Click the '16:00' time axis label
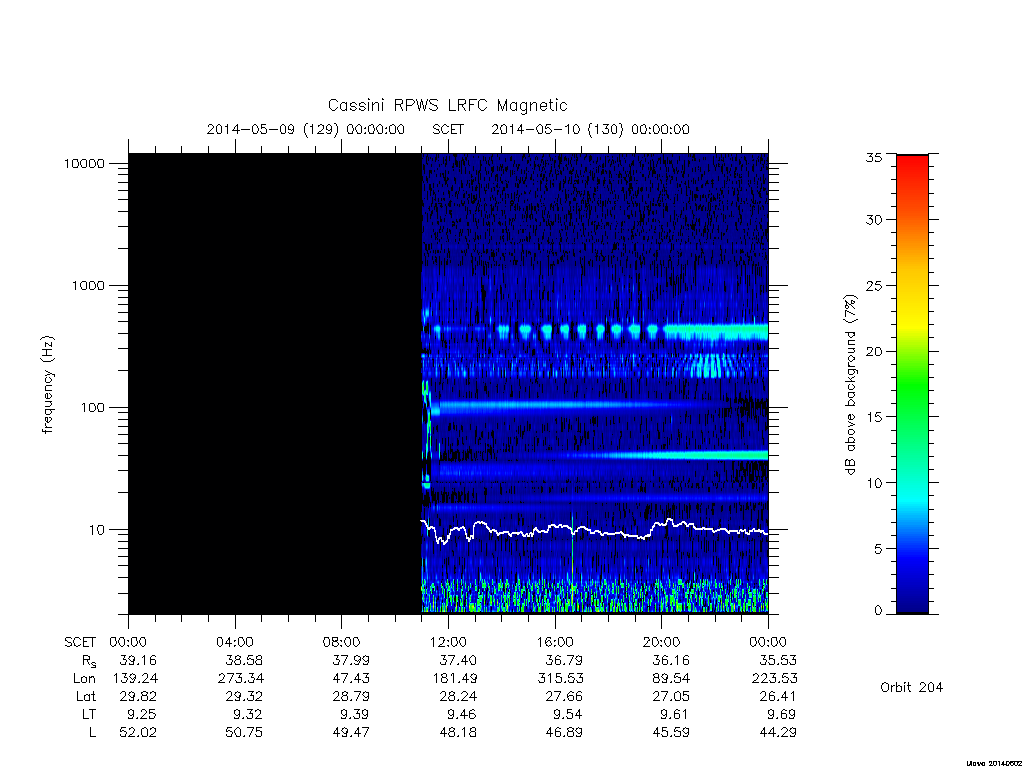This screenshot has width=1024, height=768. (555, 642)
